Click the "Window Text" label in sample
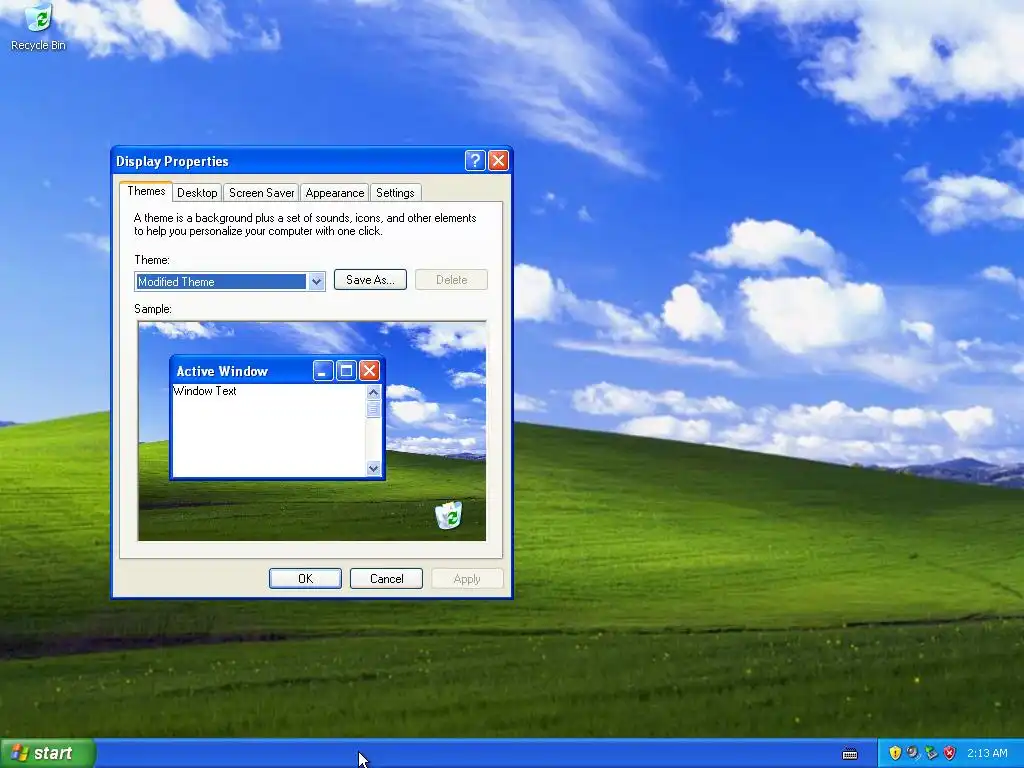 [x=205, y=391]
